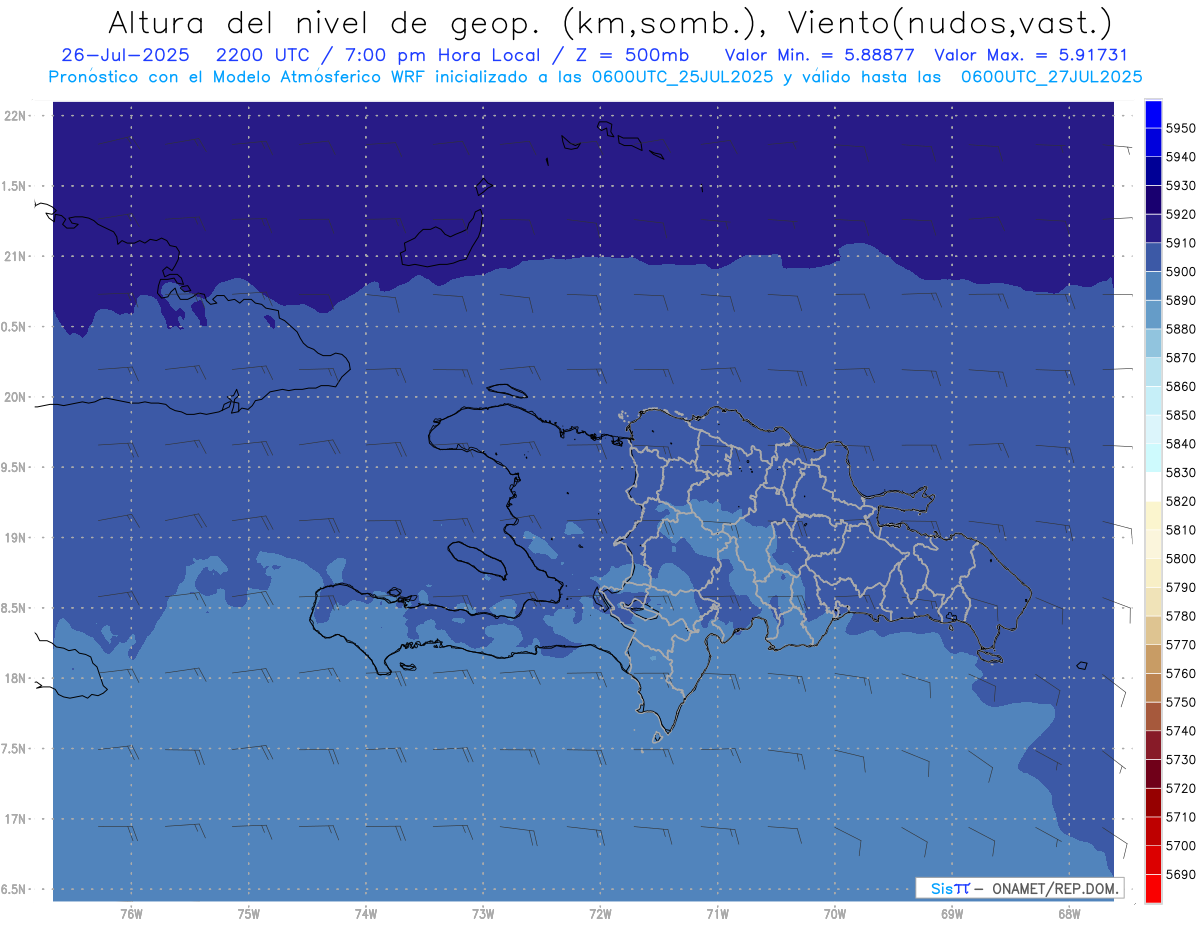
Task: Select the 5710 colorbar value
Action: tap(1181, 817)
